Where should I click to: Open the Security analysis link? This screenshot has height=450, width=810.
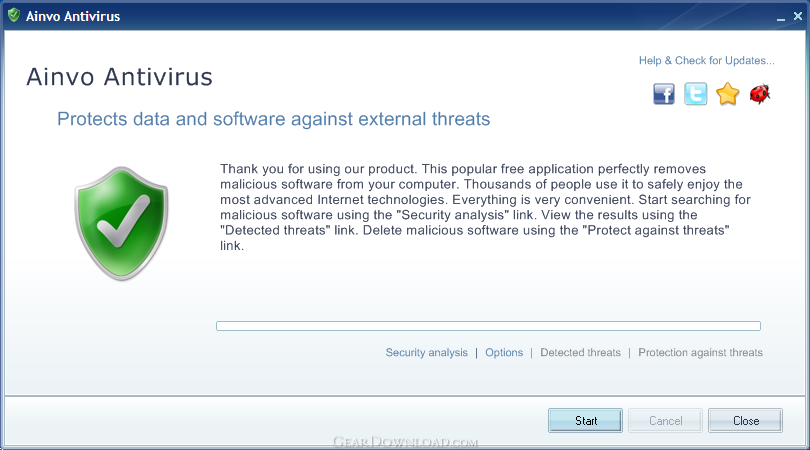click(x=426, y=352)
